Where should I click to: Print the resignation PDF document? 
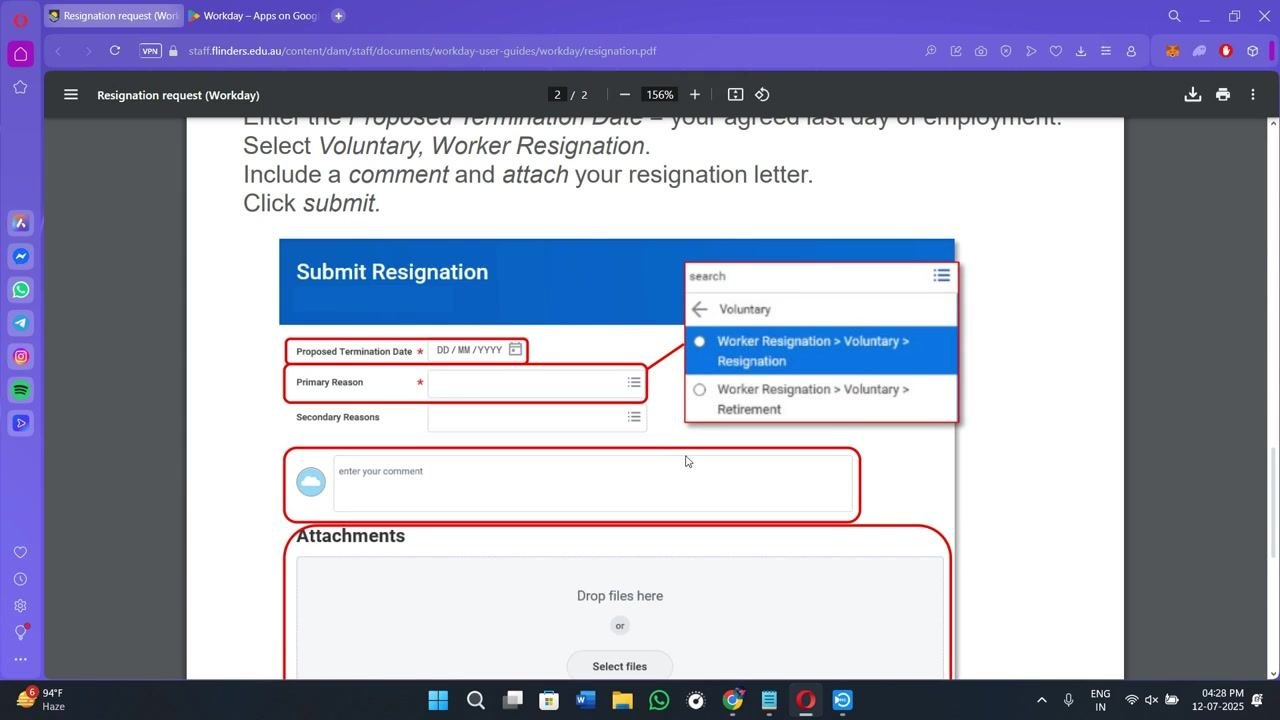coord(1222,95)
